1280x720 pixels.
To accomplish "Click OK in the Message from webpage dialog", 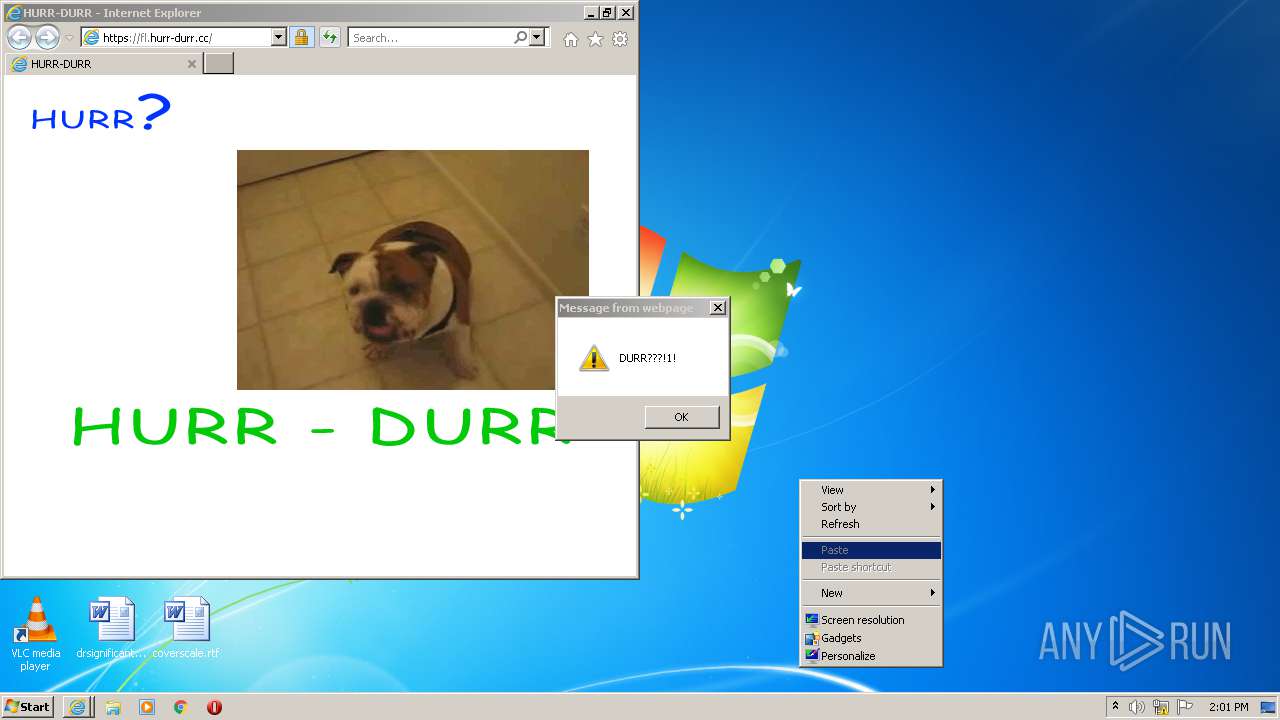I will click(x=681, y=417).
